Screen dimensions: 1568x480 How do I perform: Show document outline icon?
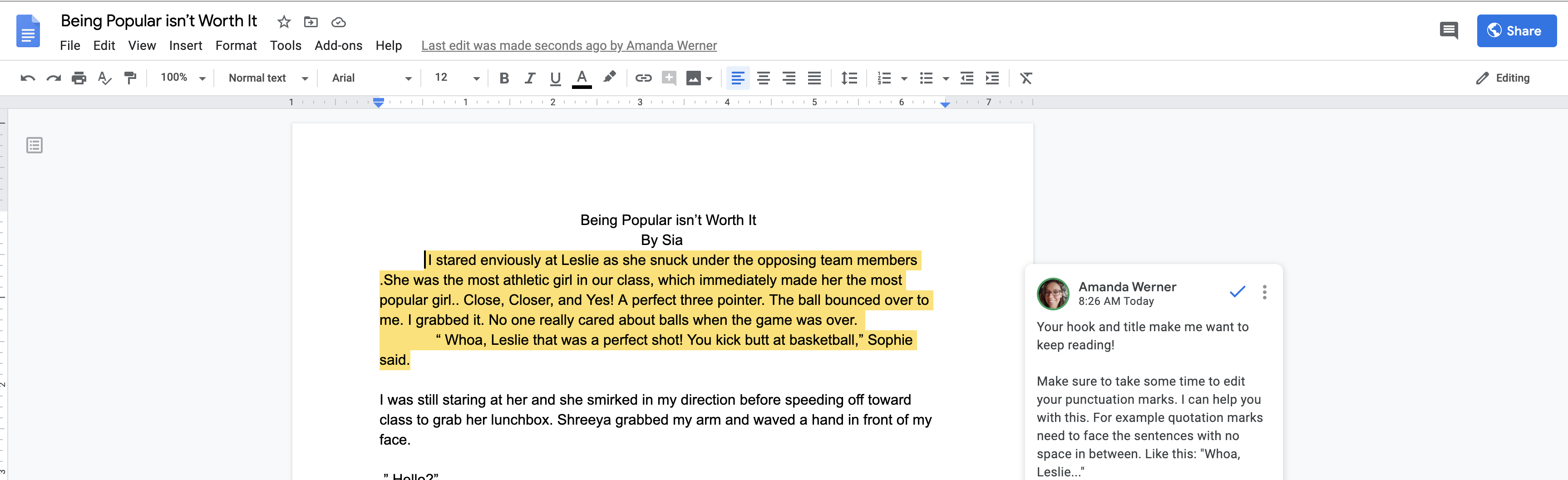[35, 145]
